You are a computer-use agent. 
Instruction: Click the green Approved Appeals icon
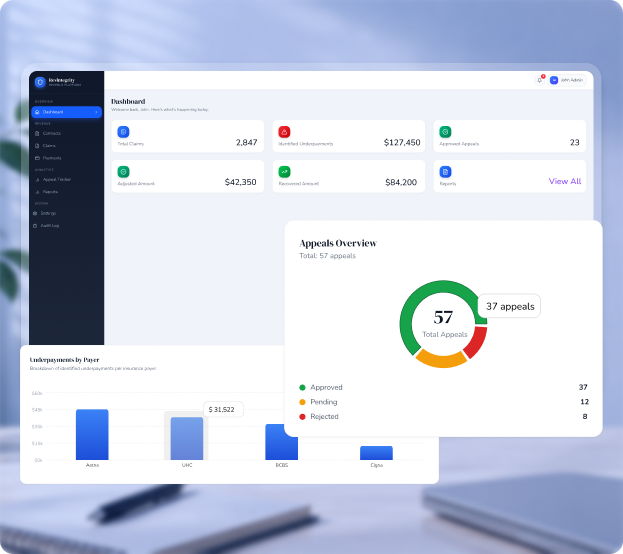(x=445, y=132)
